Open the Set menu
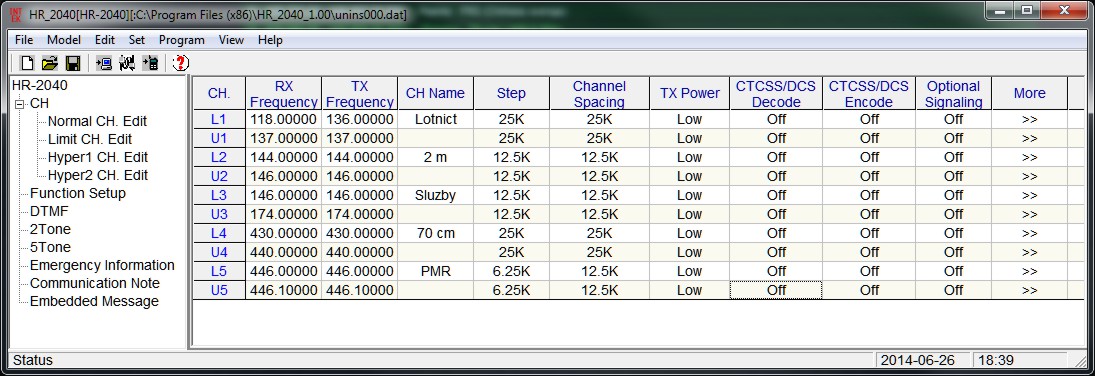The image size is (1095, 376). 137,40
